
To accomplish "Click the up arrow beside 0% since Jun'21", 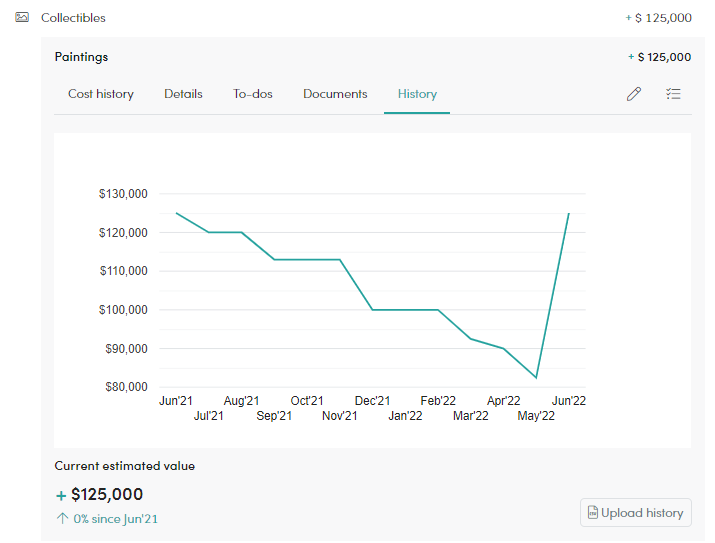I will (62, 518).
